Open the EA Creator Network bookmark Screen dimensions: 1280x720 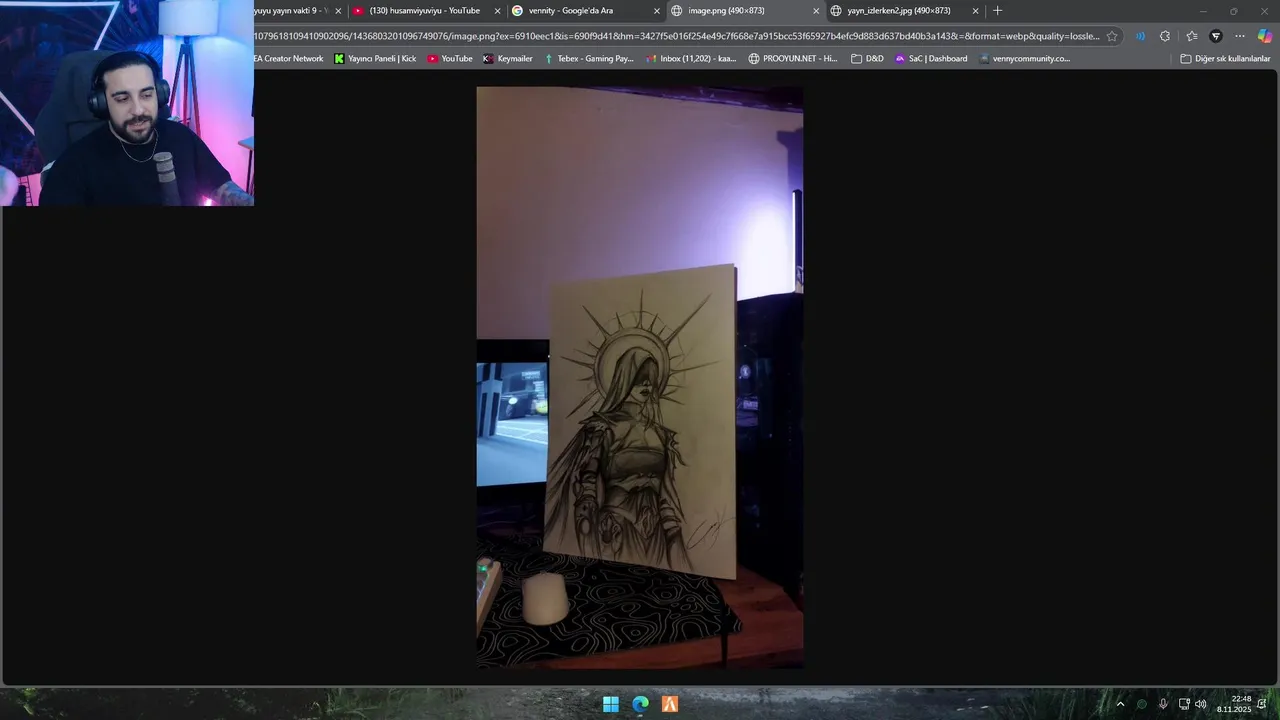point(289,59)
